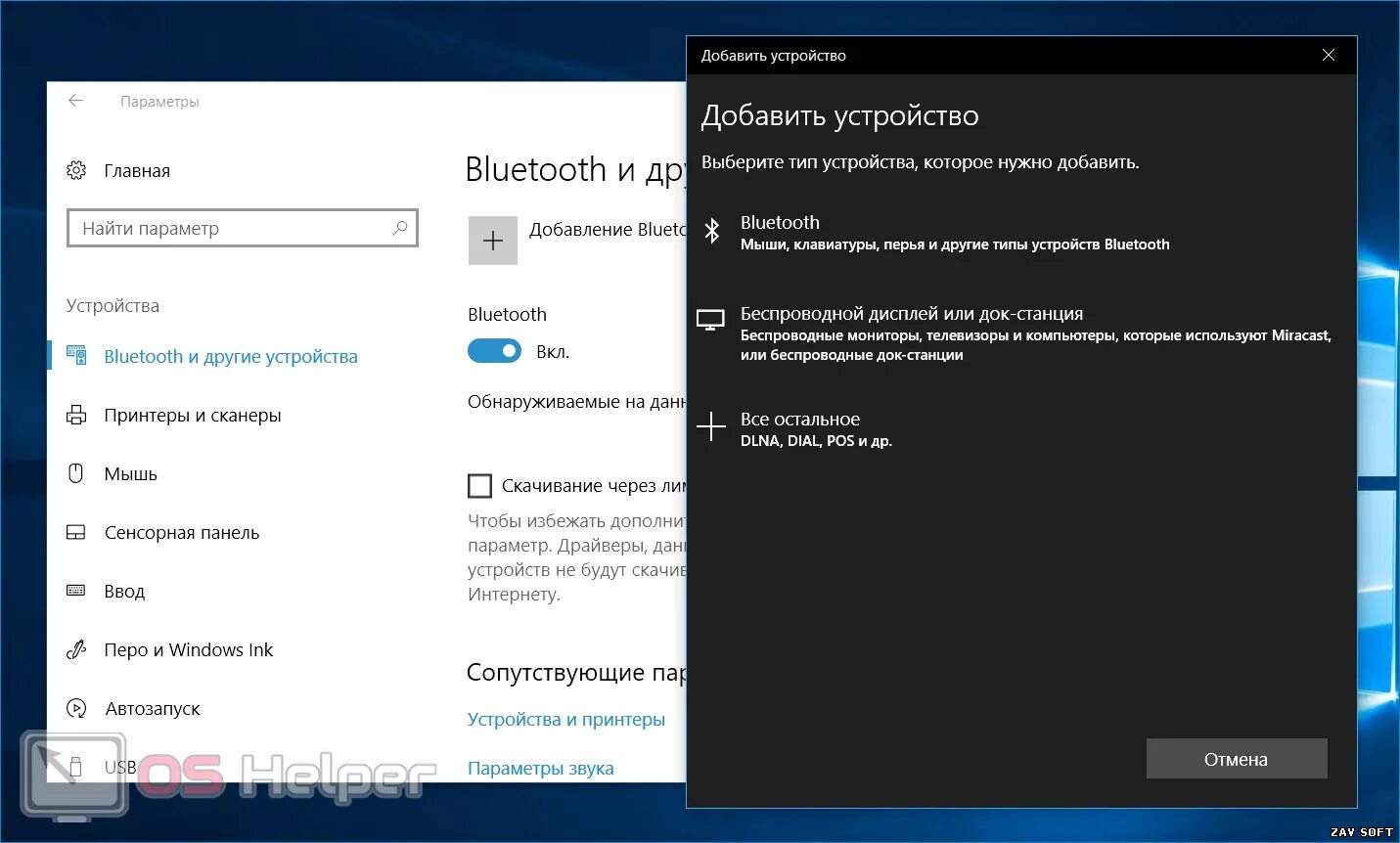Choose the Все остальное option

(x=794, y=429)
